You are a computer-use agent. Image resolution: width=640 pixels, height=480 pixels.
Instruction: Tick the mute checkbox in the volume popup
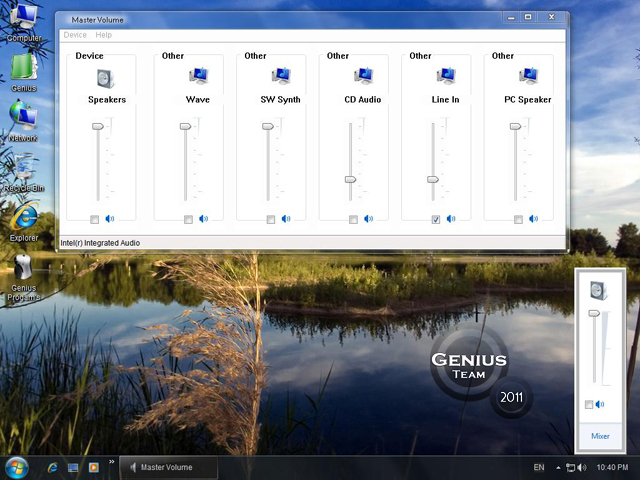tap(589, 404)
